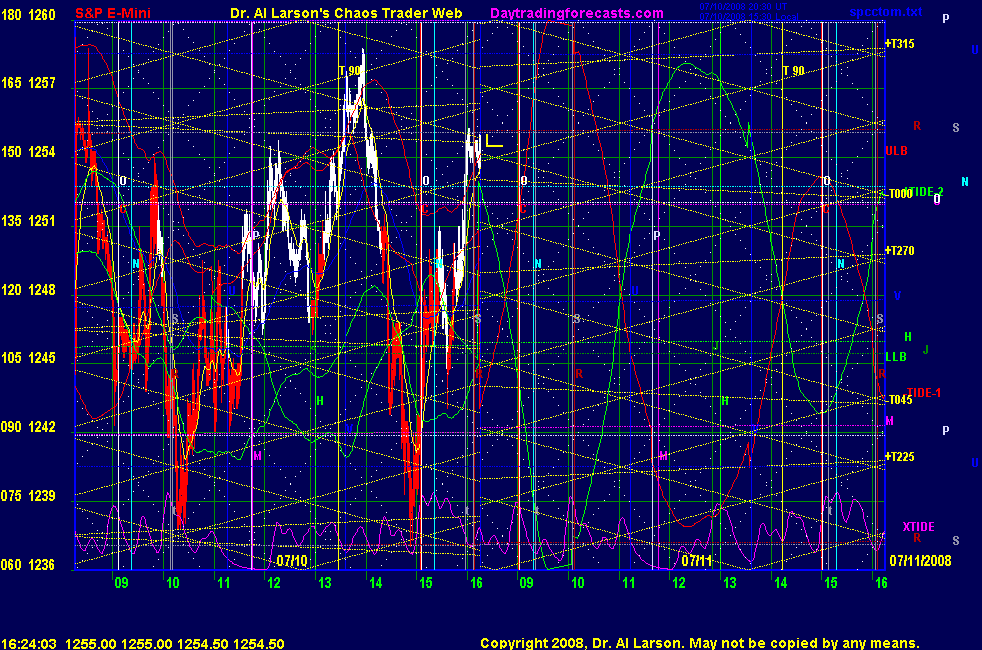
Task: Select the 180 1260 price axis label
Action: pyautogui.click(x=28, y=14)
